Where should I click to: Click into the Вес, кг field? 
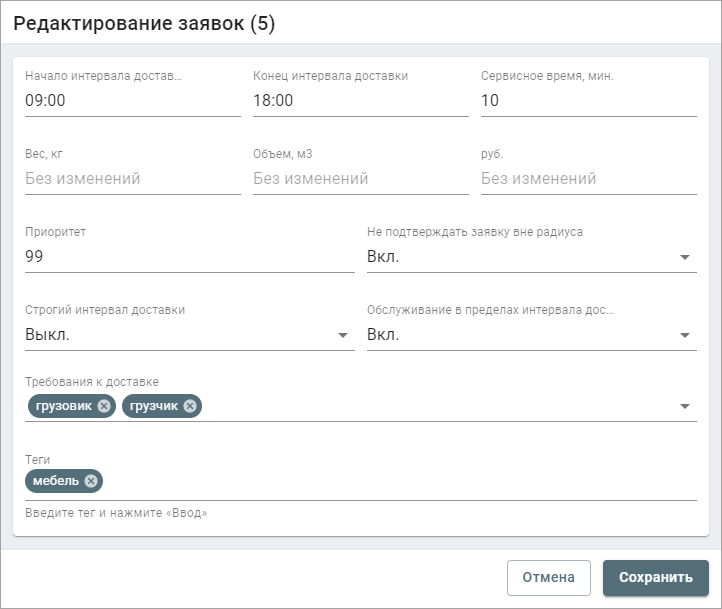[133, 179]
